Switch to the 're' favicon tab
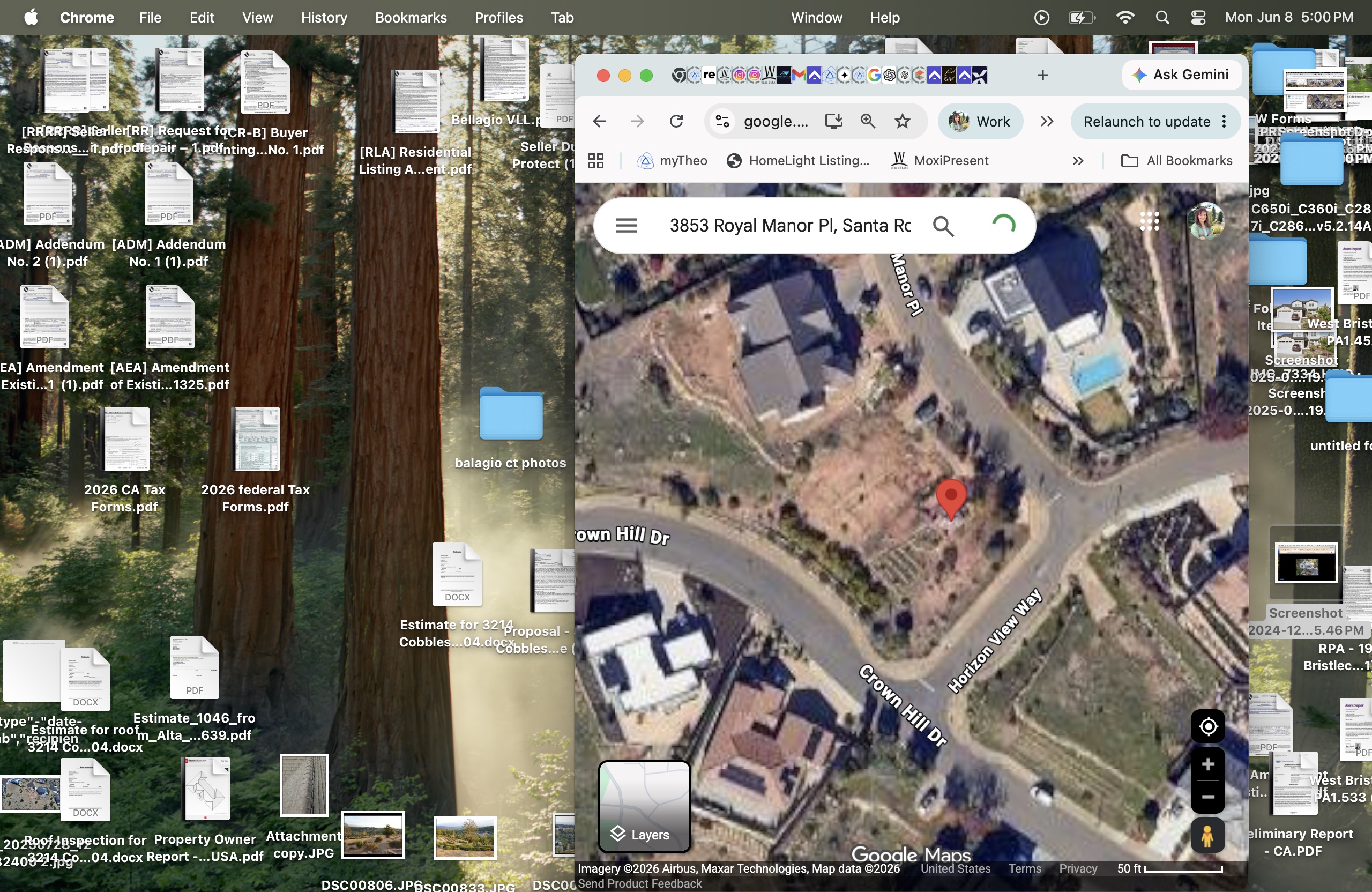The height and width of the screenshot is (892, 1372). coord(709,75)
